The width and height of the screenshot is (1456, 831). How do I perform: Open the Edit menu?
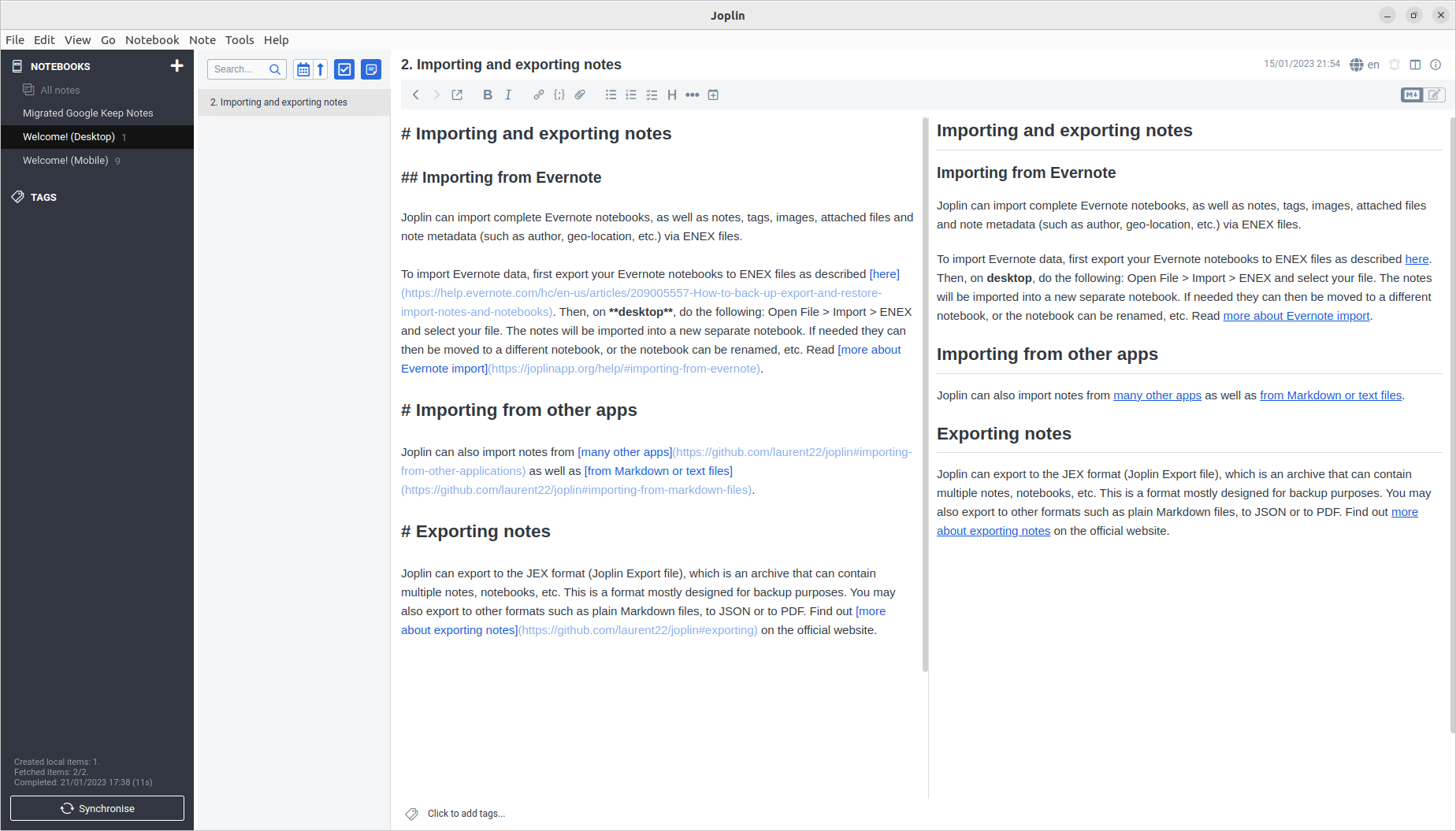[x=44, y=40]
